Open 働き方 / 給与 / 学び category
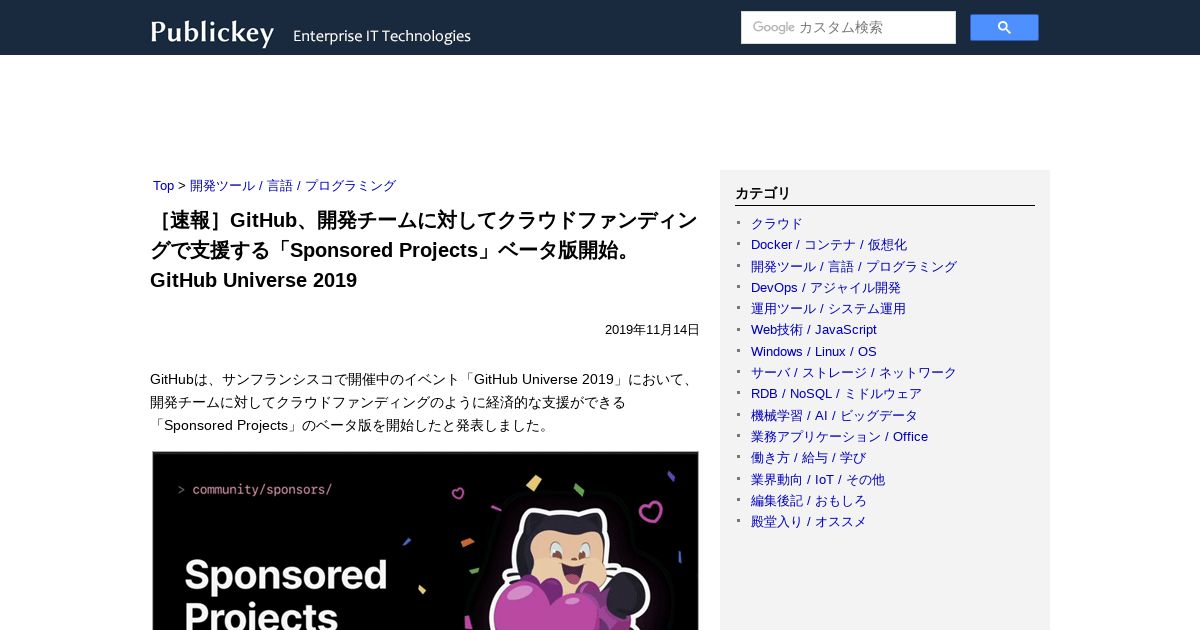The width and height of the screenshot is (1200, 630). 808,458
